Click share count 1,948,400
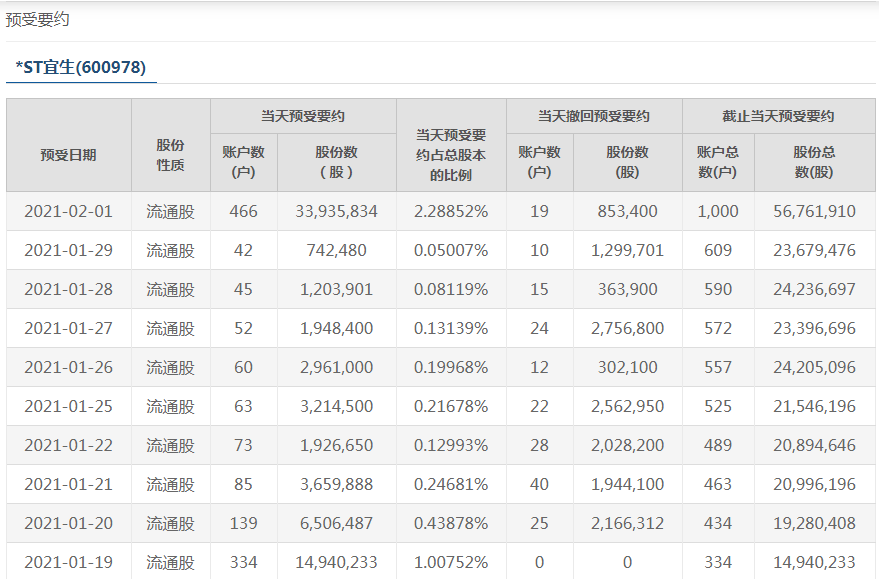This screenshot has width=879, height=579. 336,328
